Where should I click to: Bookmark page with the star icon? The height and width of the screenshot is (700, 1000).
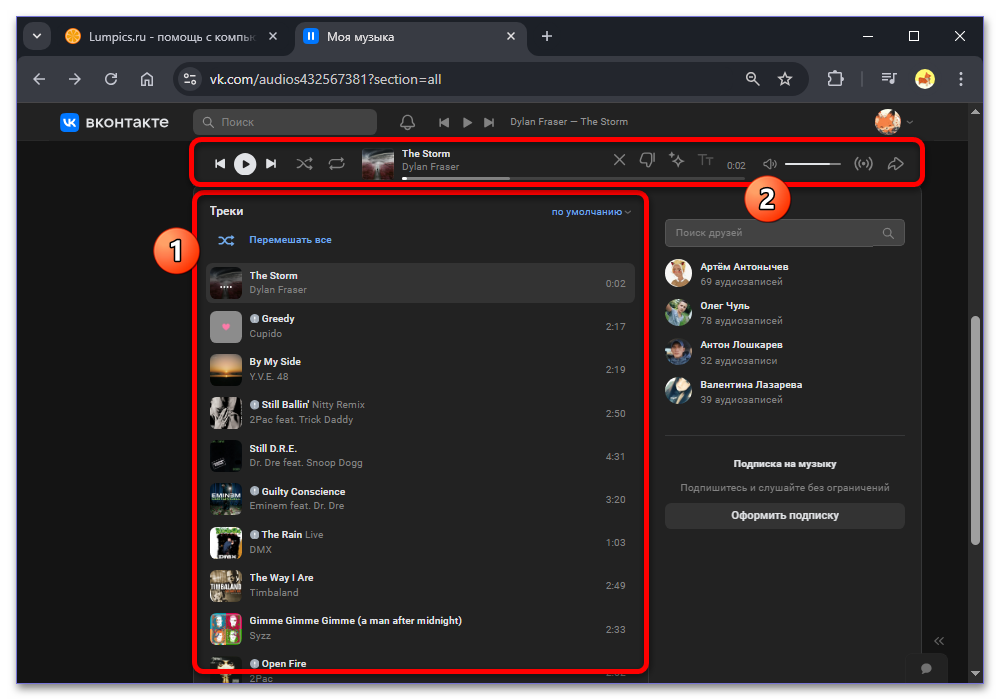coord(784,79)
